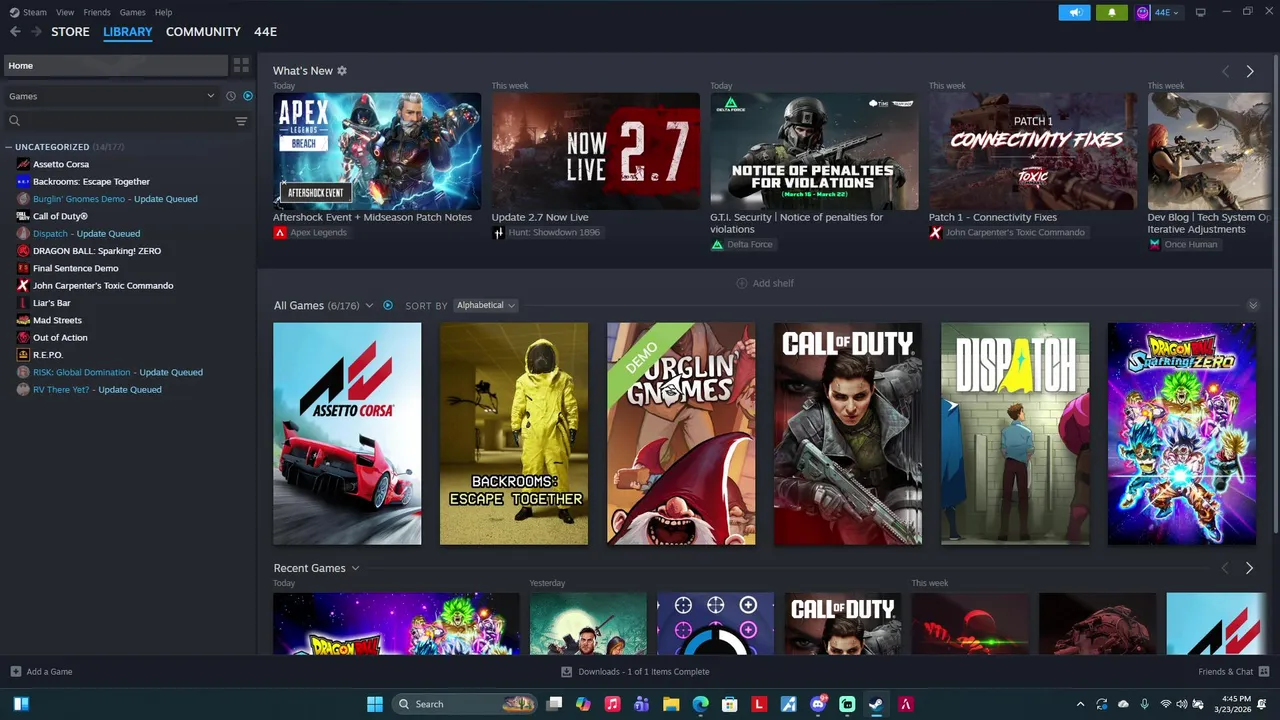The image size is (1280, 720).
Task: Toggle the play filter icon next to All Games
Action: click(388, 305)
